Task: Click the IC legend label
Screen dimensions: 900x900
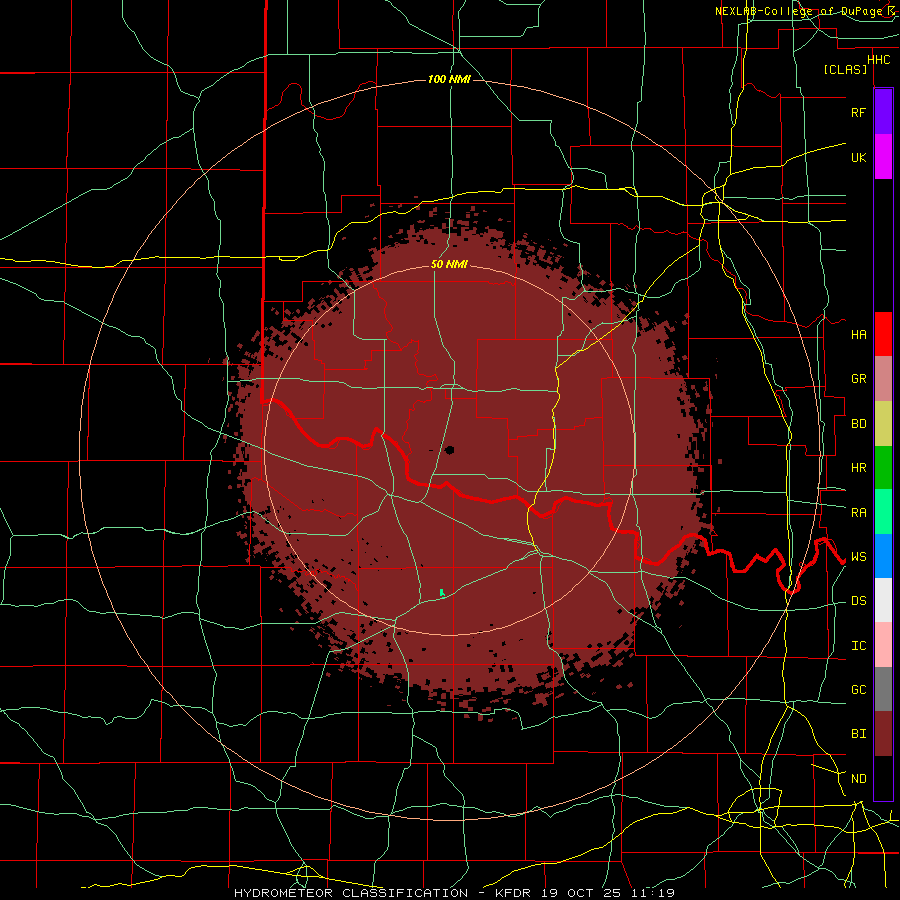Action: 858,646
